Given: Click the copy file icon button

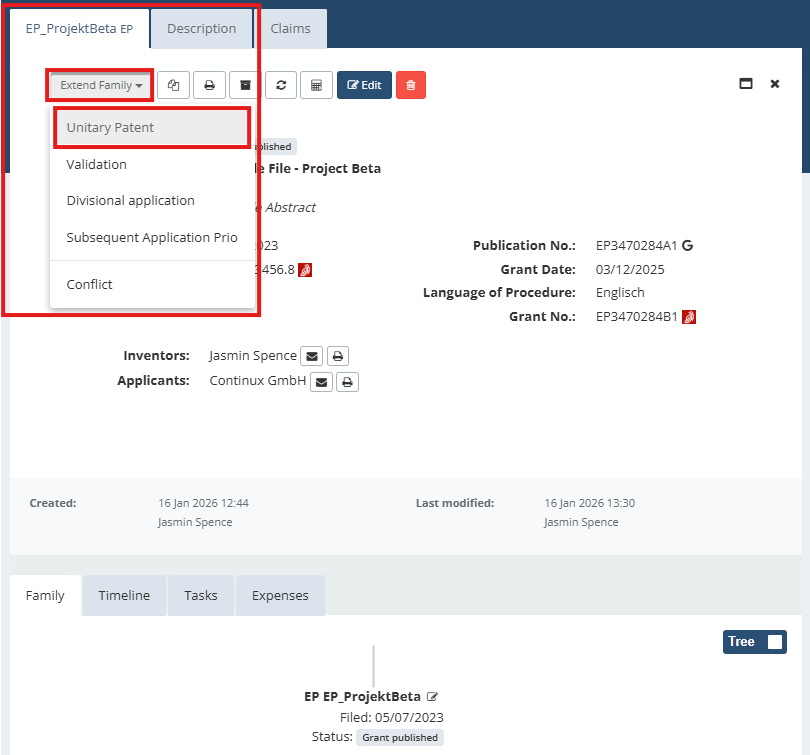Looking at the screenshot, I should pos(174,85).
